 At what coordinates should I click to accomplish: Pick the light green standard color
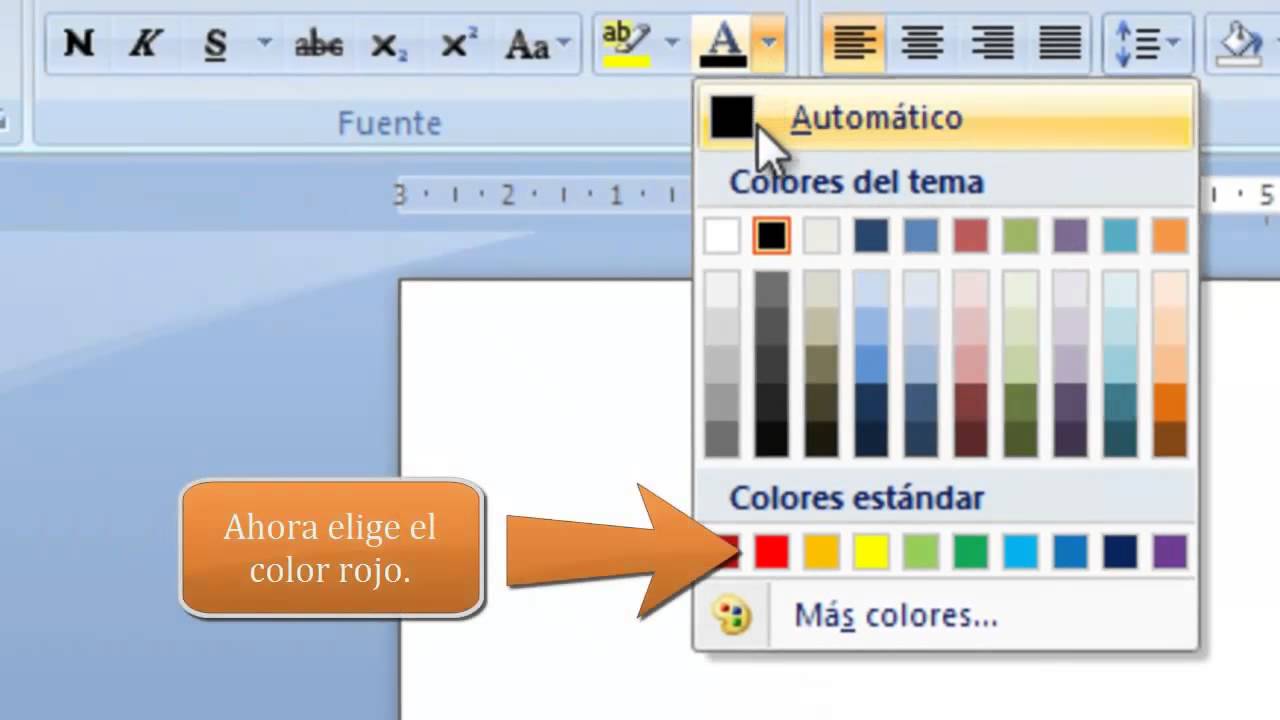tap(921, 551)
